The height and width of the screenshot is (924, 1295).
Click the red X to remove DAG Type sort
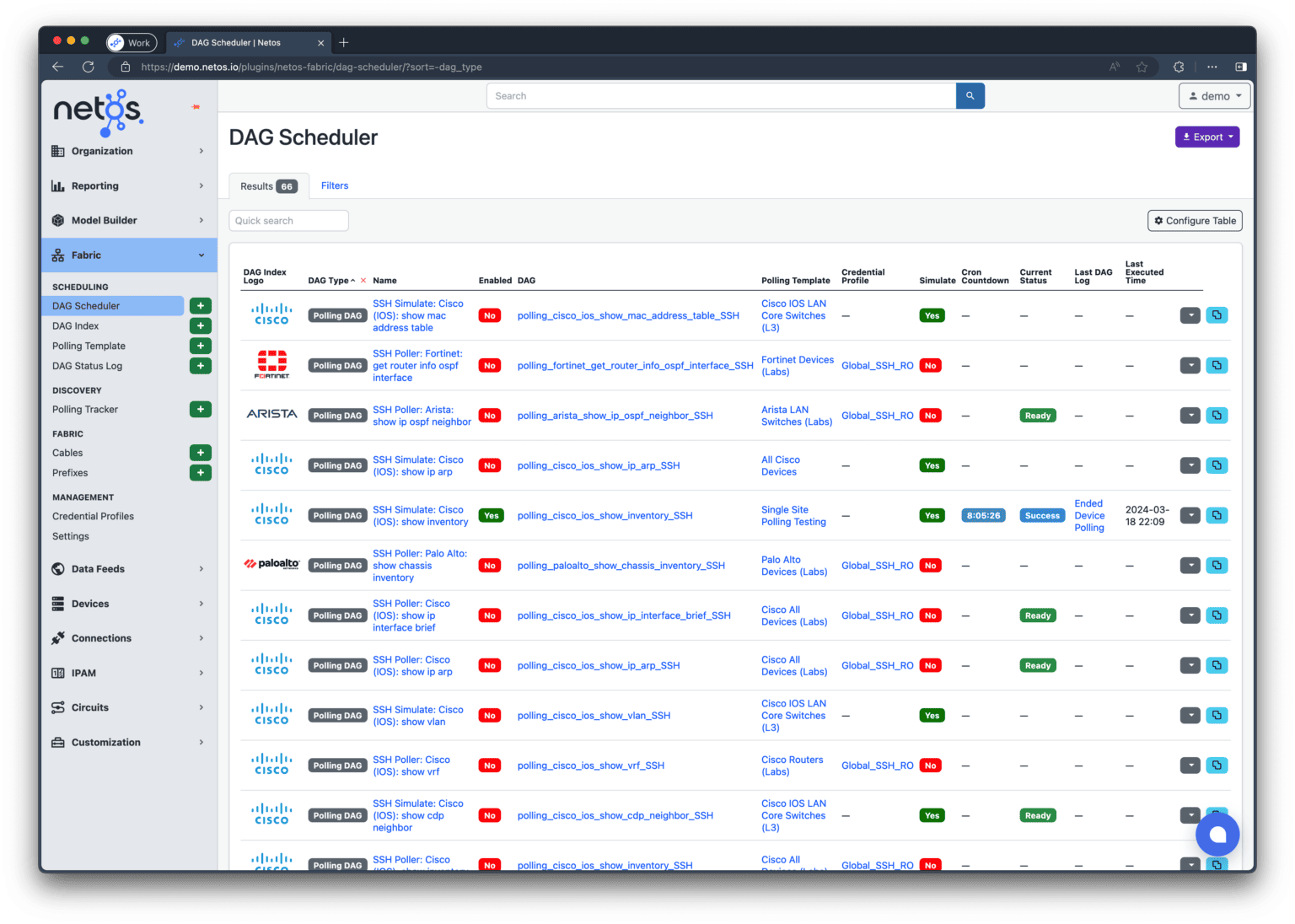pyautogui.click(x=363, y=281)
